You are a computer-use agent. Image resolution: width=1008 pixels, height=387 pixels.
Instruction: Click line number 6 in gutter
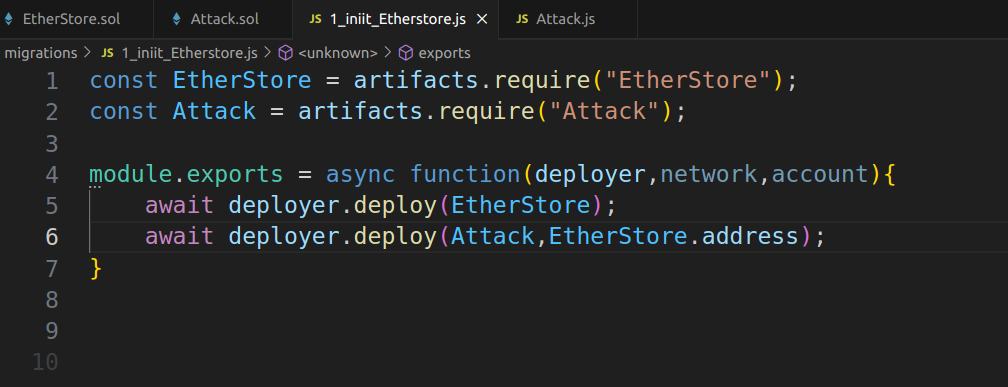coord(52,237)
